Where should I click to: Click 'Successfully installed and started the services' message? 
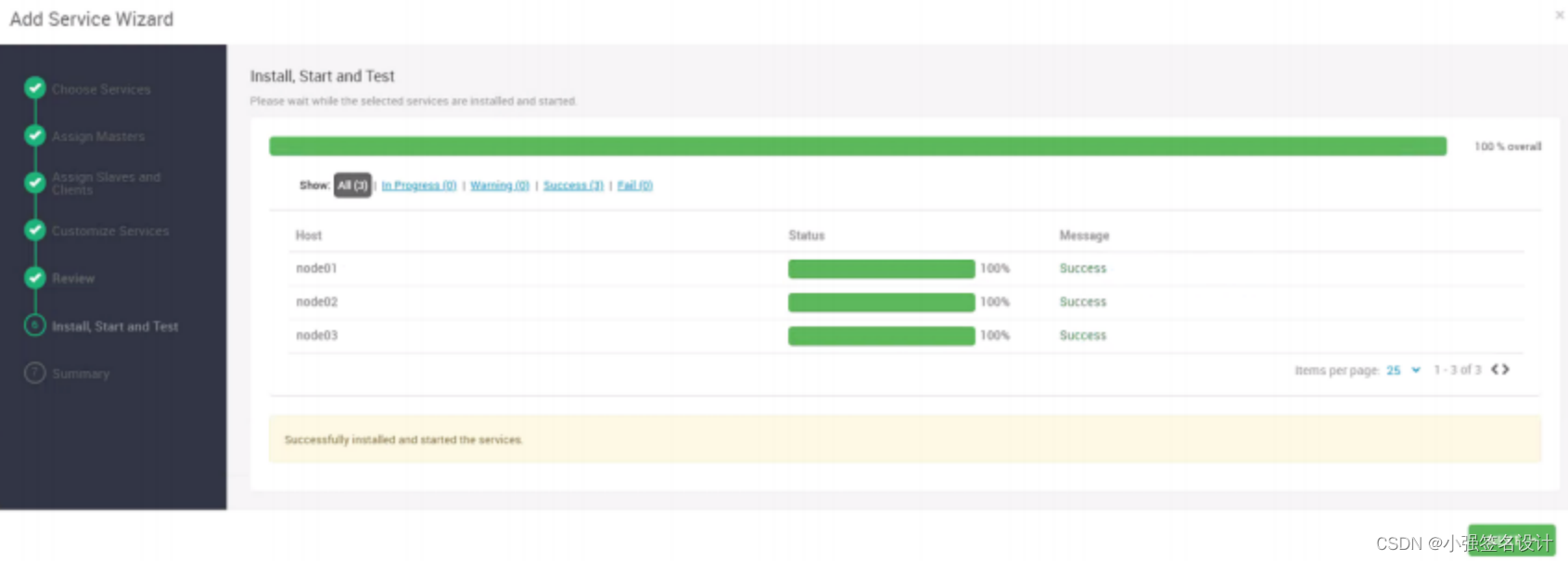tap(403, 440)
